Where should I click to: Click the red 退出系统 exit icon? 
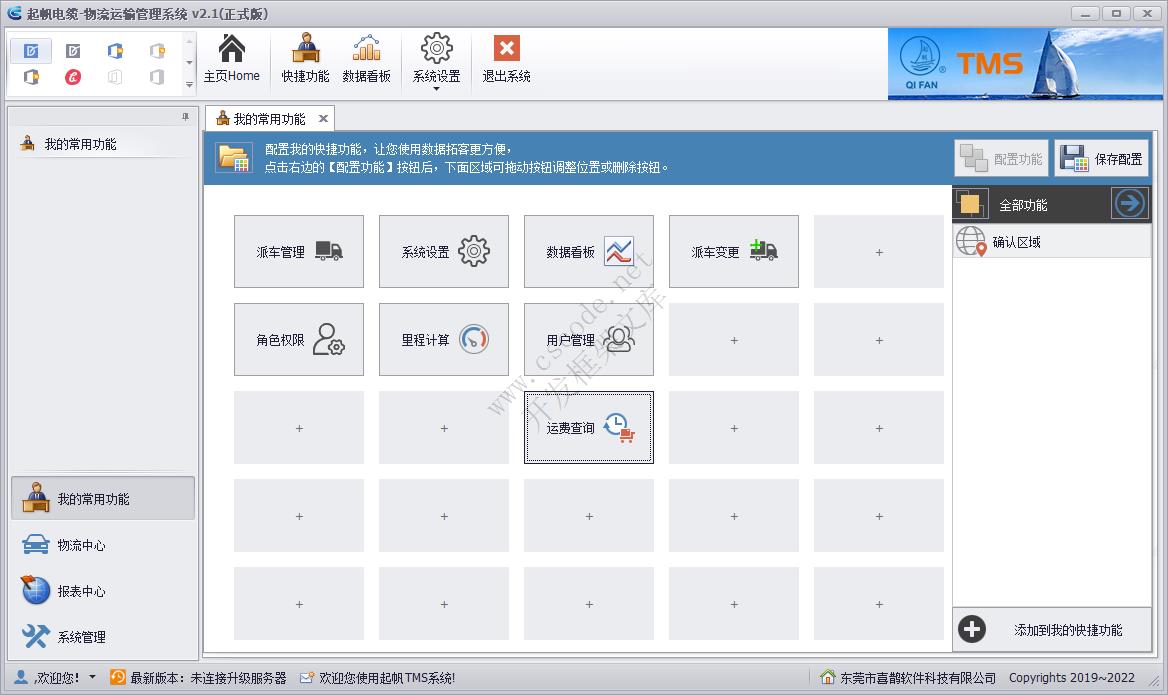click(506, 49)
